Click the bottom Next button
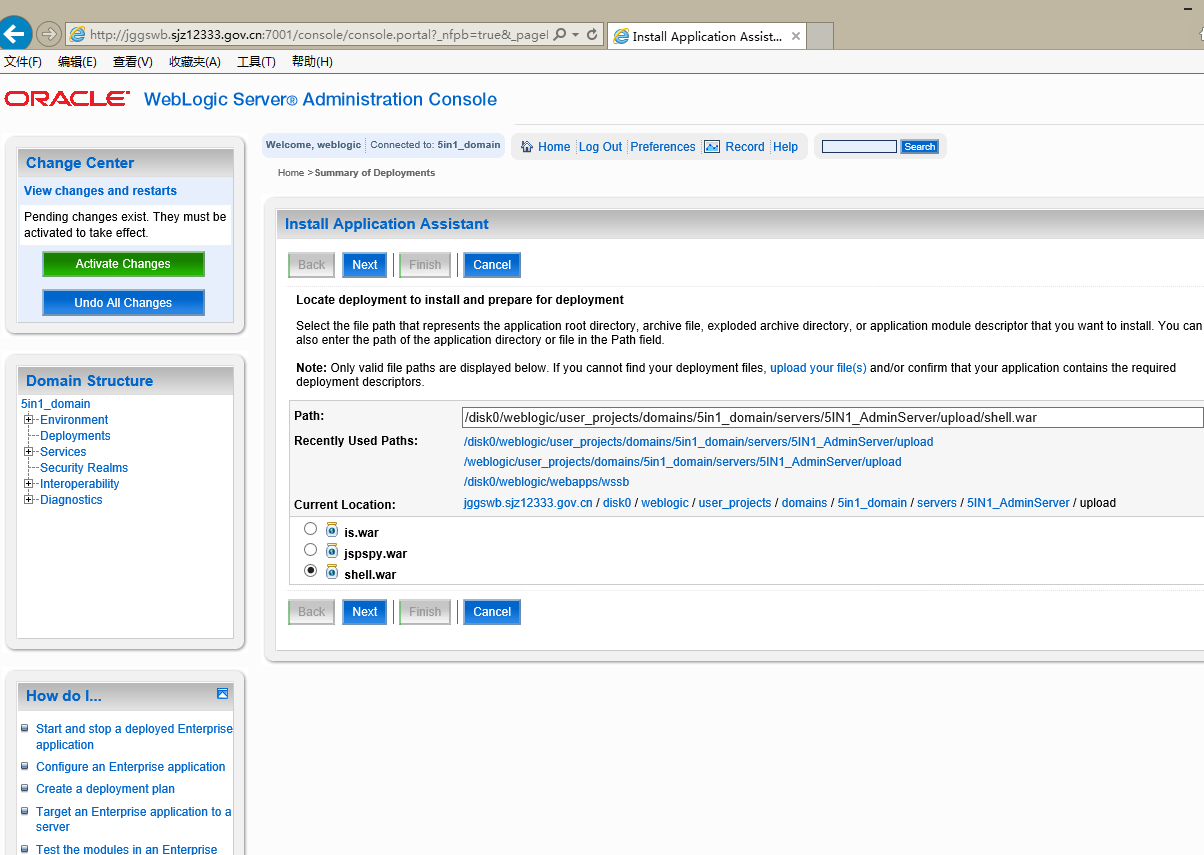This screenshot has width=1204, height=855. click(x=365, y=612)
